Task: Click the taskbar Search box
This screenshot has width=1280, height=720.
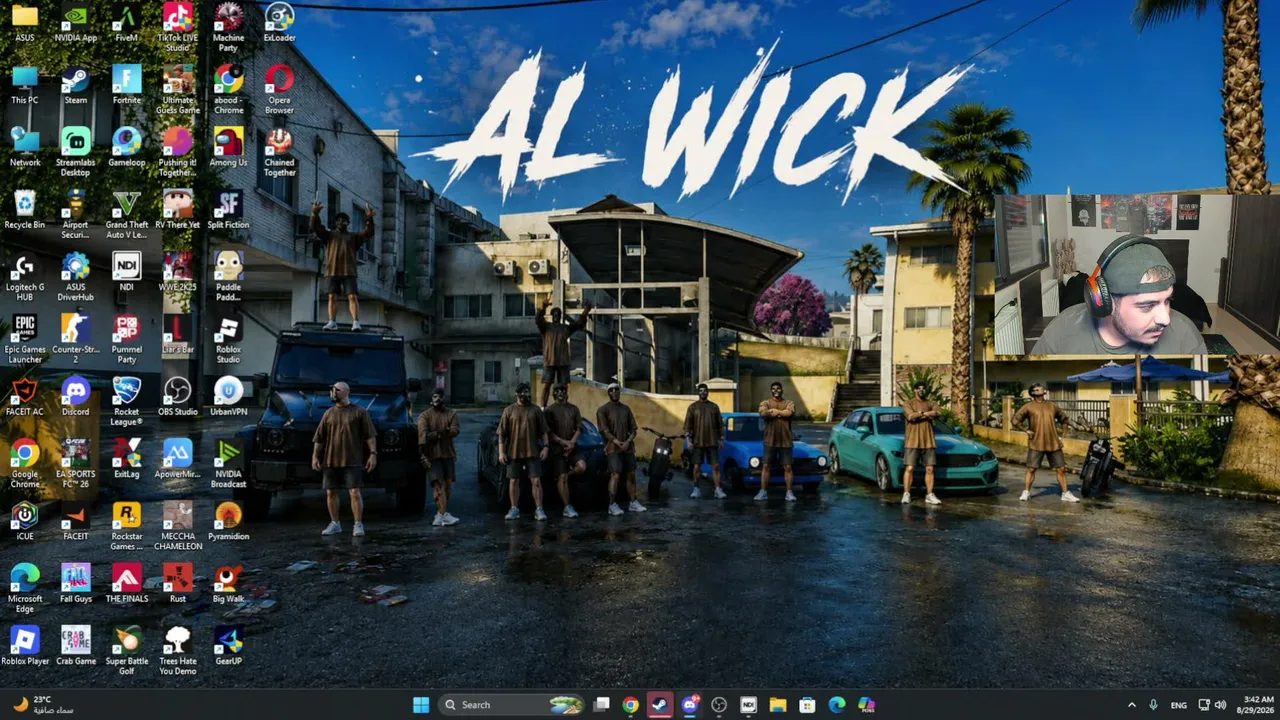Action: click(511, 705)
